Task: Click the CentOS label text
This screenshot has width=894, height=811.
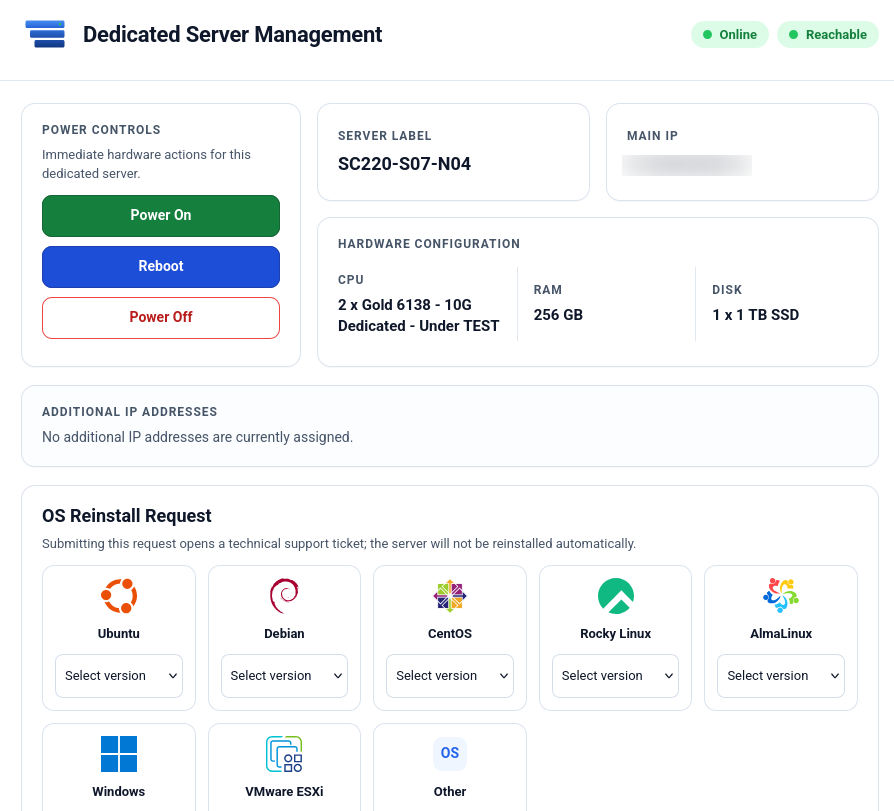Action: pos(450,634)
